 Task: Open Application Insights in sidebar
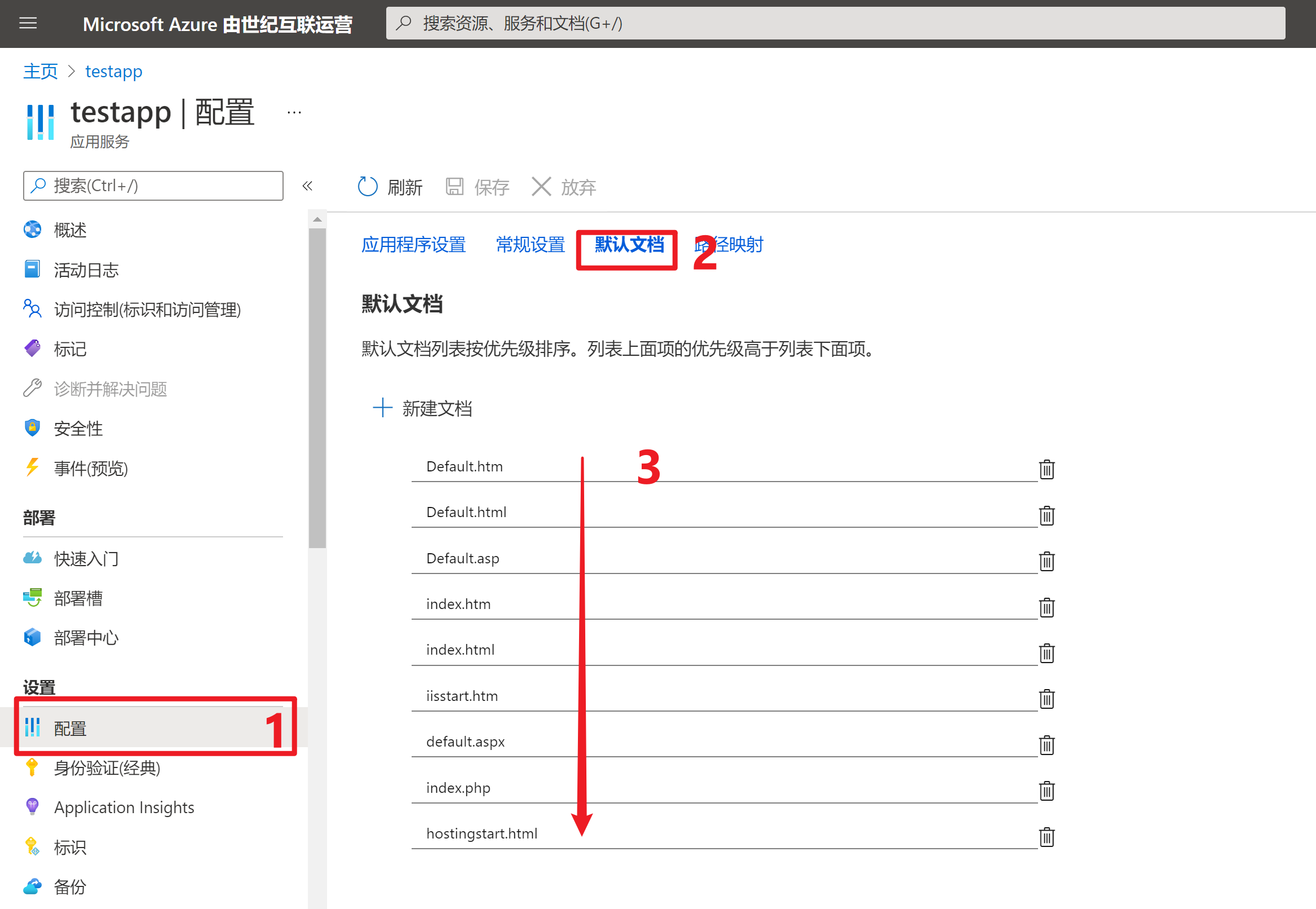tap(123, 807)
